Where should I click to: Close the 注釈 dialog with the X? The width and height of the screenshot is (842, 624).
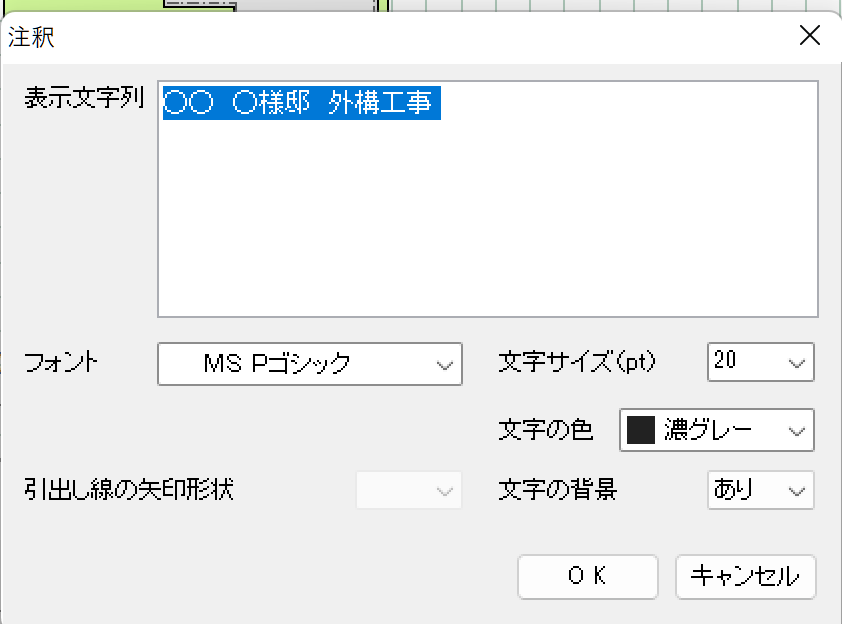click(810, 37)
